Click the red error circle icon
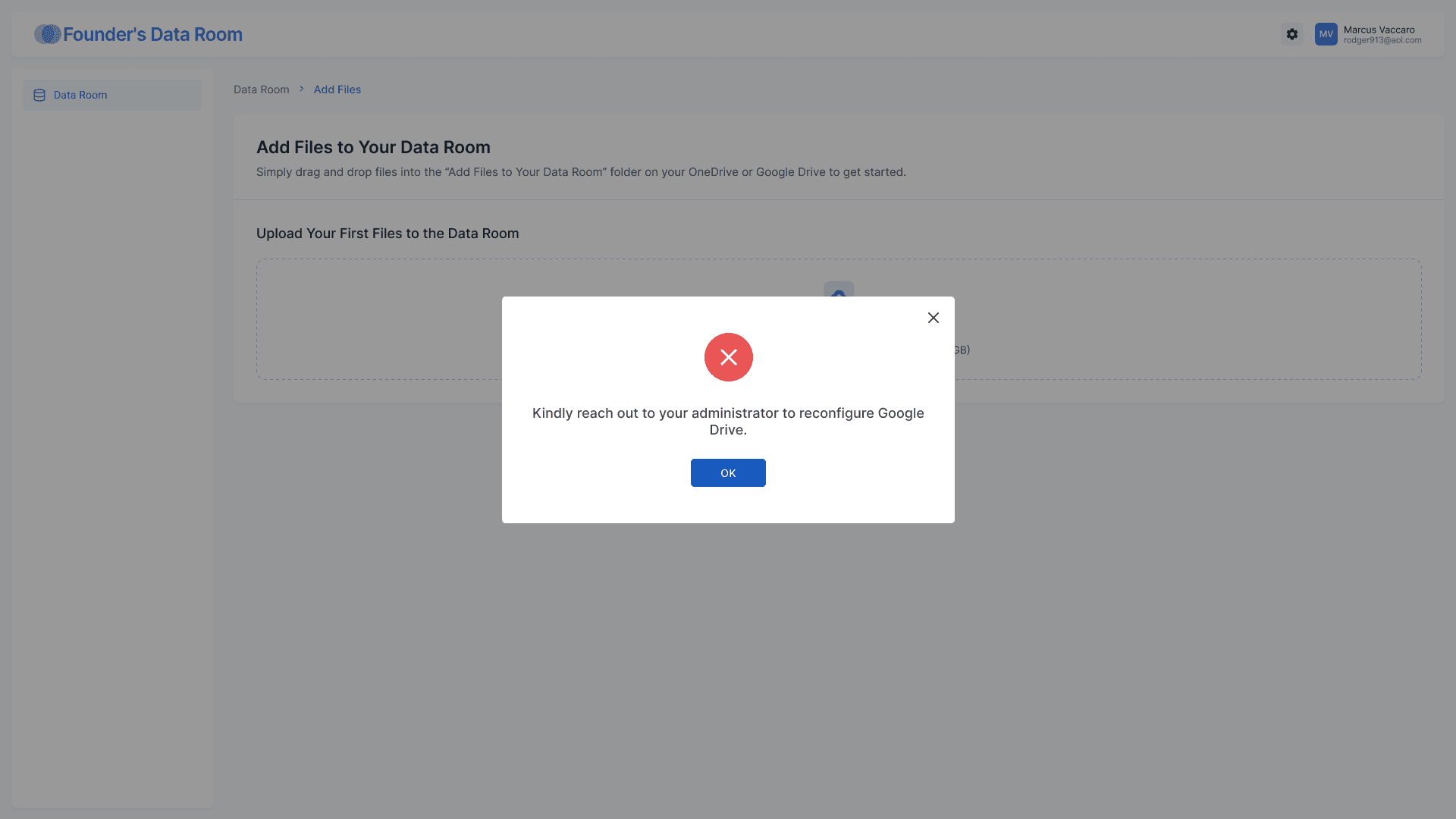1456x819 pixels. (728, 357)
